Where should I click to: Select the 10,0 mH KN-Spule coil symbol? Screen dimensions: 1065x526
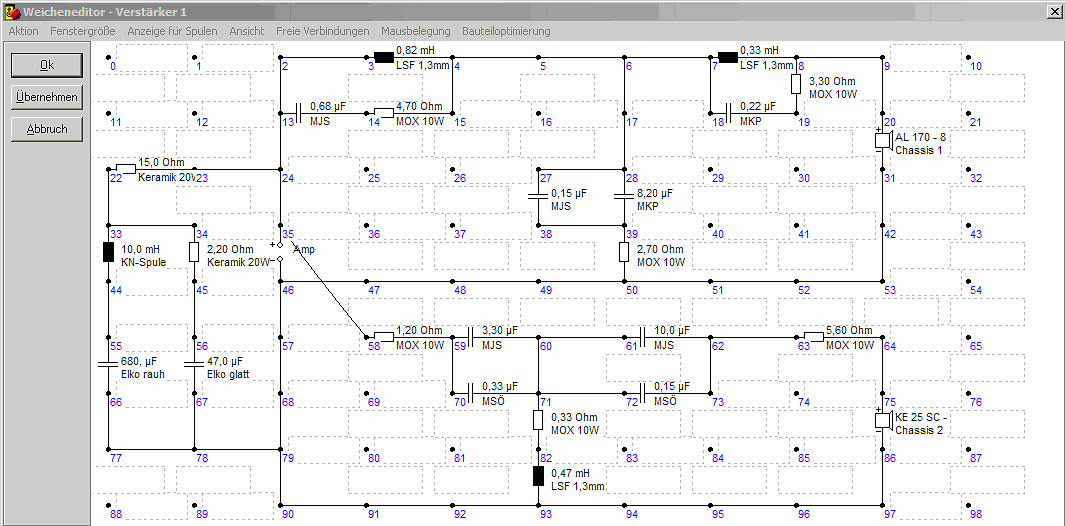[108, 252]
